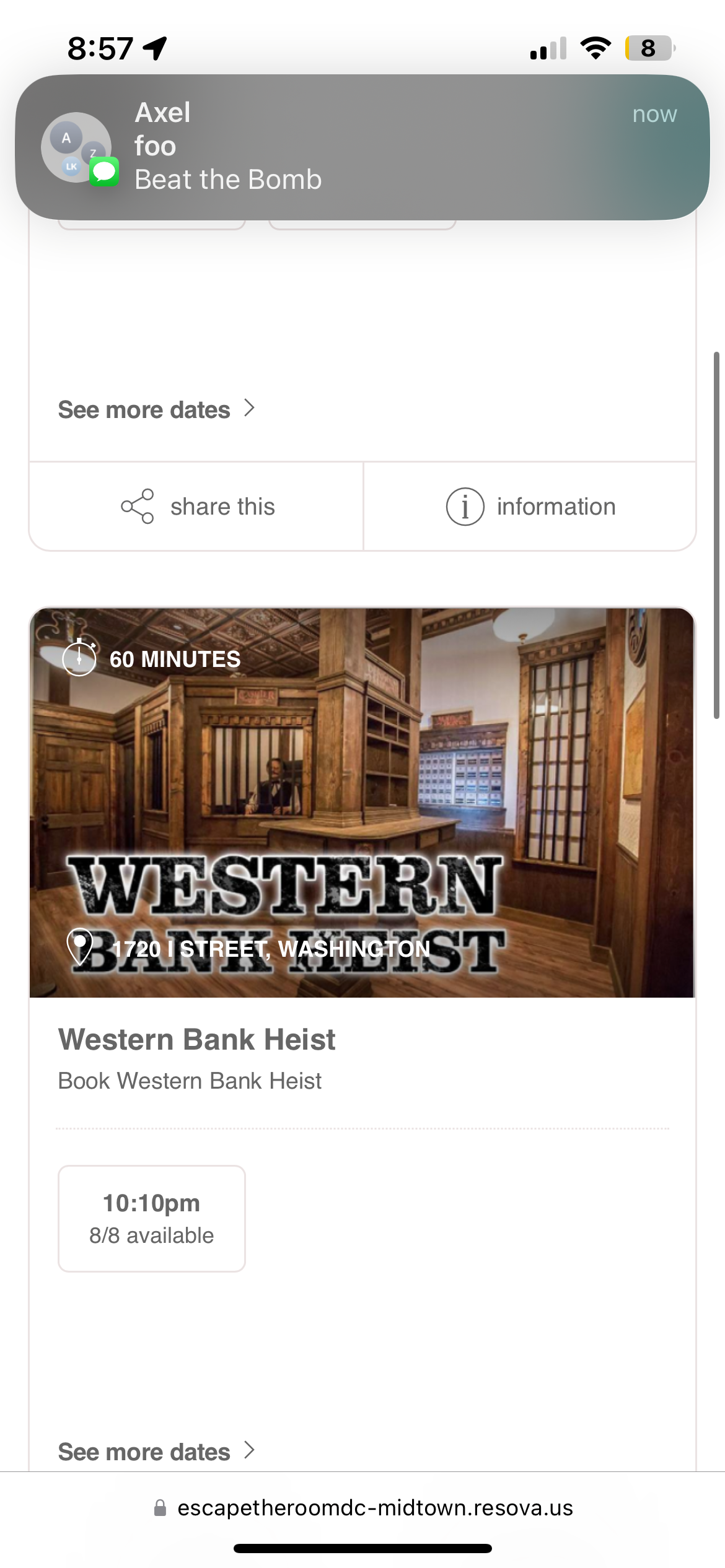Viewport: 725px width, 1568px height.
Task: Open the information section
Action: pyautogui.click(x=530, y=507)
